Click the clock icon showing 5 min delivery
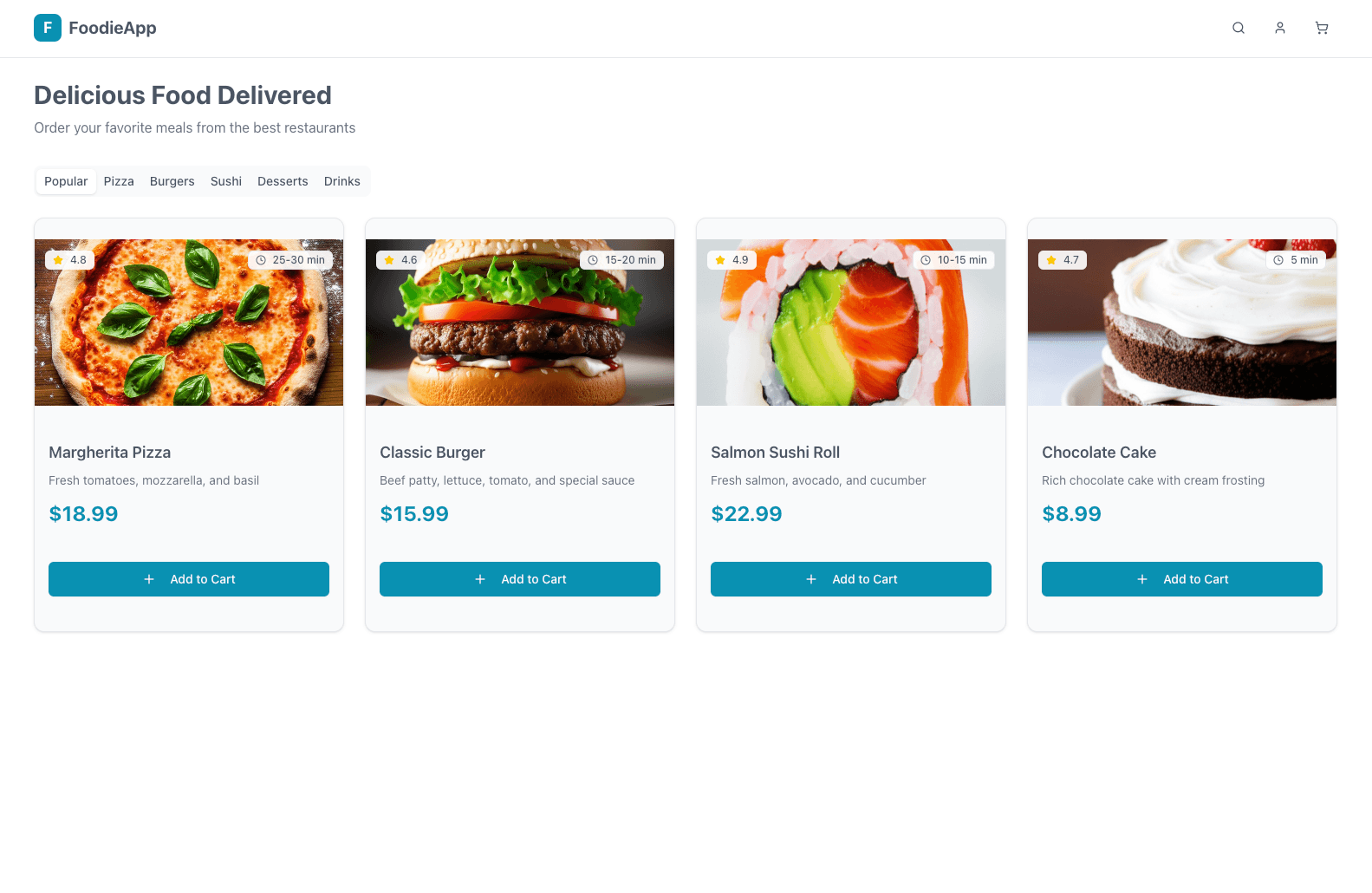The image size is (1372, 893). [x=1278, y=259]
